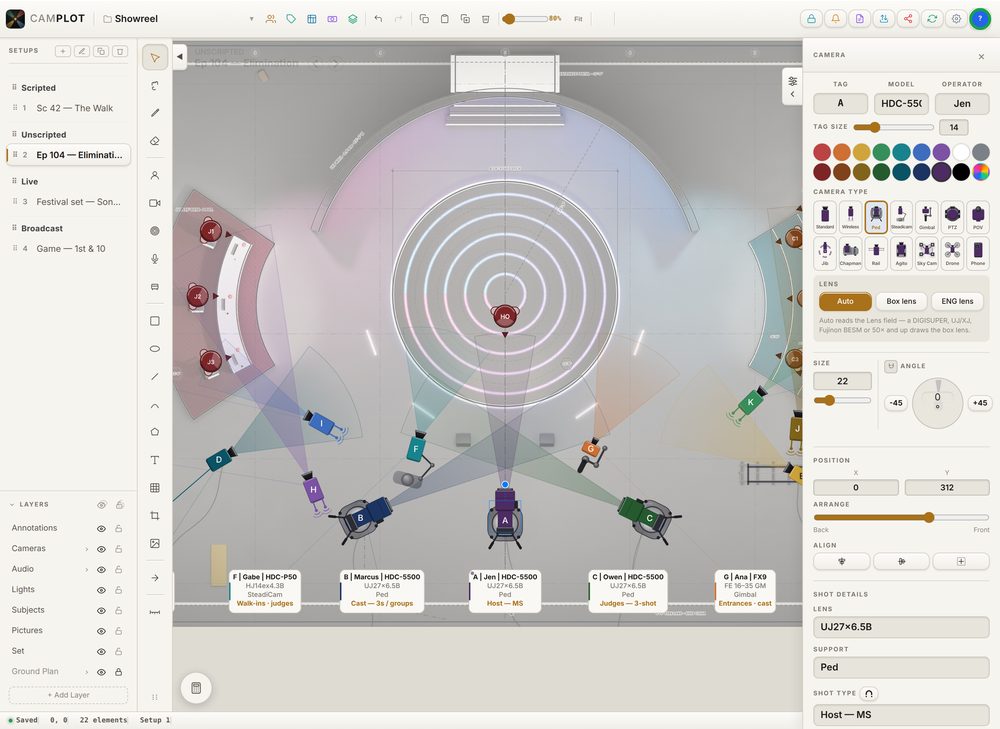Select the text T tool
The width and height of the screenshot is (1000, 729).
[155, 460]
